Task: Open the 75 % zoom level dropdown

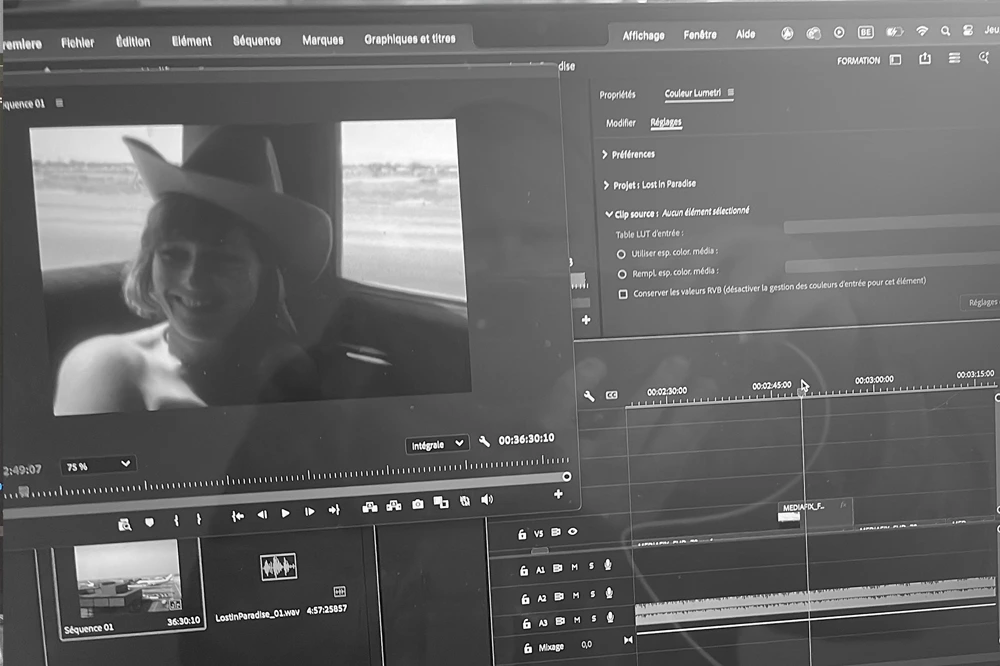Action: pyautogui.click(x=98, y=465)
